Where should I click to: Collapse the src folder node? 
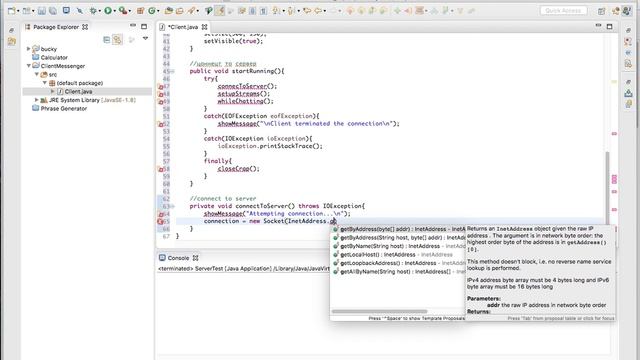pos(37,74)
